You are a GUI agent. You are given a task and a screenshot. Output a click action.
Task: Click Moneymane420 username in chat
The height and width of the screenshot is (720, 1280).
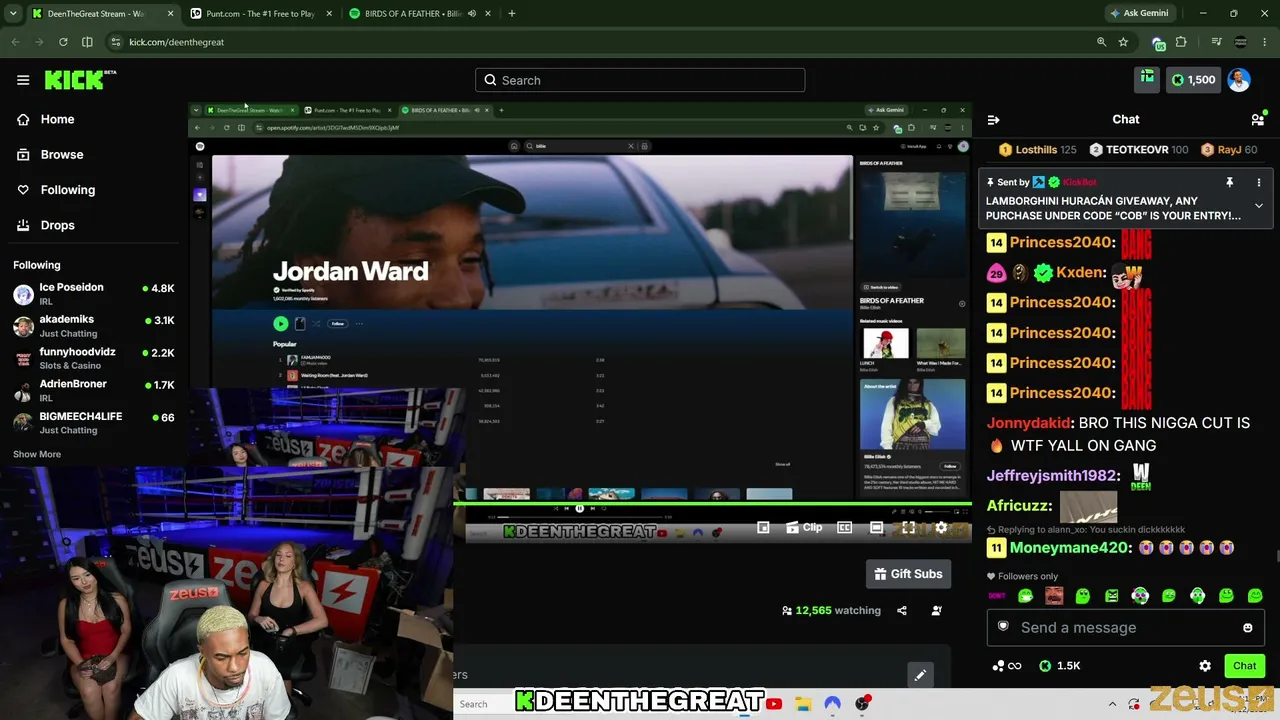1070,548
